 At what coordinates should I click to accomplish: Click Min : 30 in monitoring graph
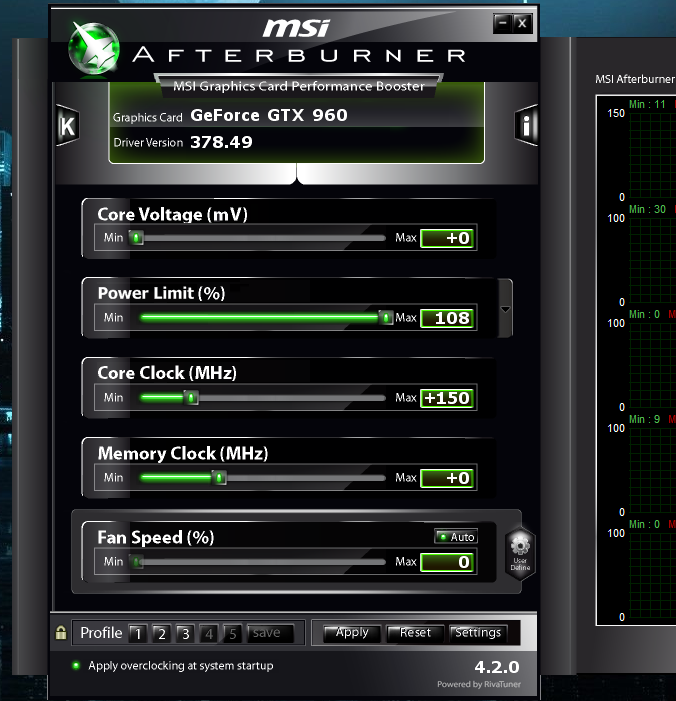pyautogui.click(x=647, y=209)
